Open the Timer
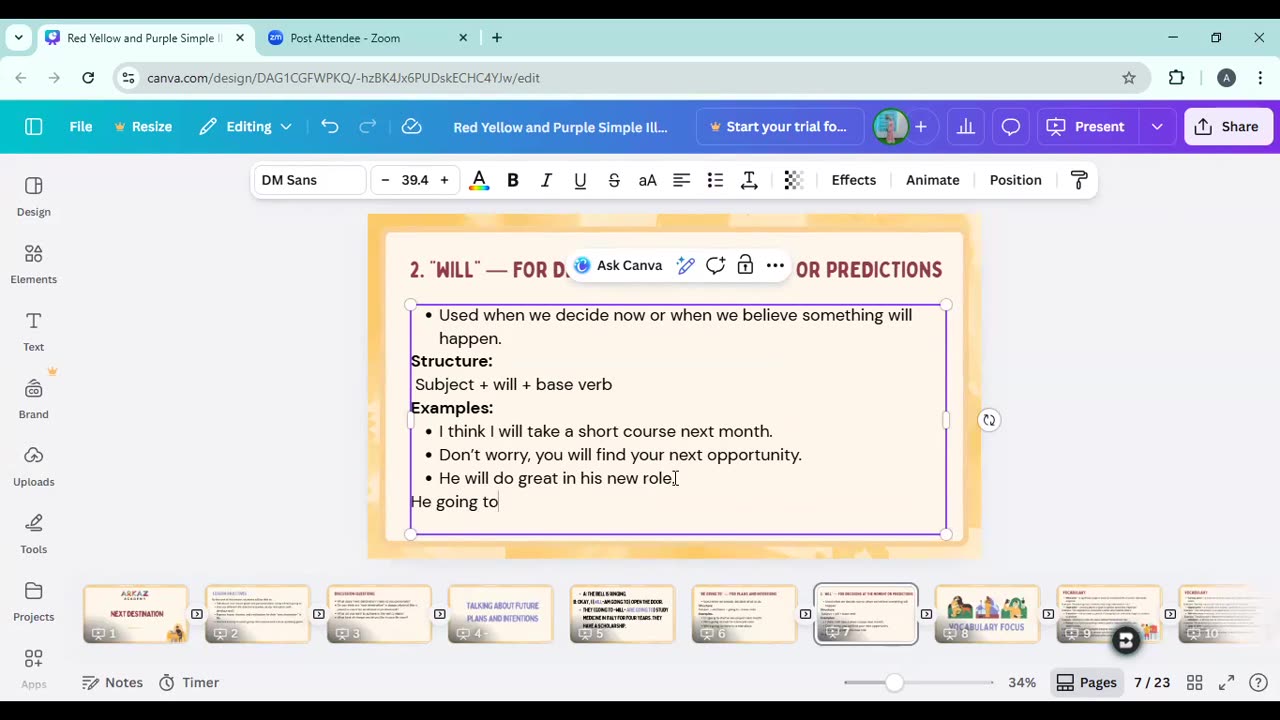Screen dimensions: 1280x720 (x=189, y=682)
